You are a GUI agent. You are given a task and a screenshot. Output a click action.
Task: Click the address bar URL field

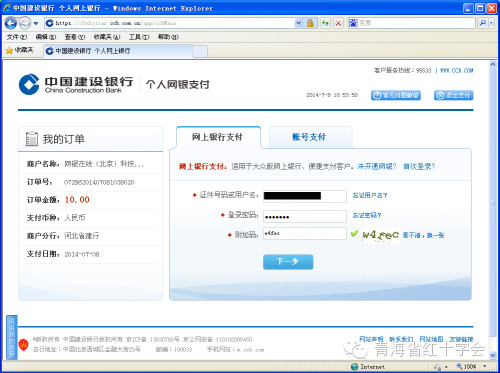(170, 23)
